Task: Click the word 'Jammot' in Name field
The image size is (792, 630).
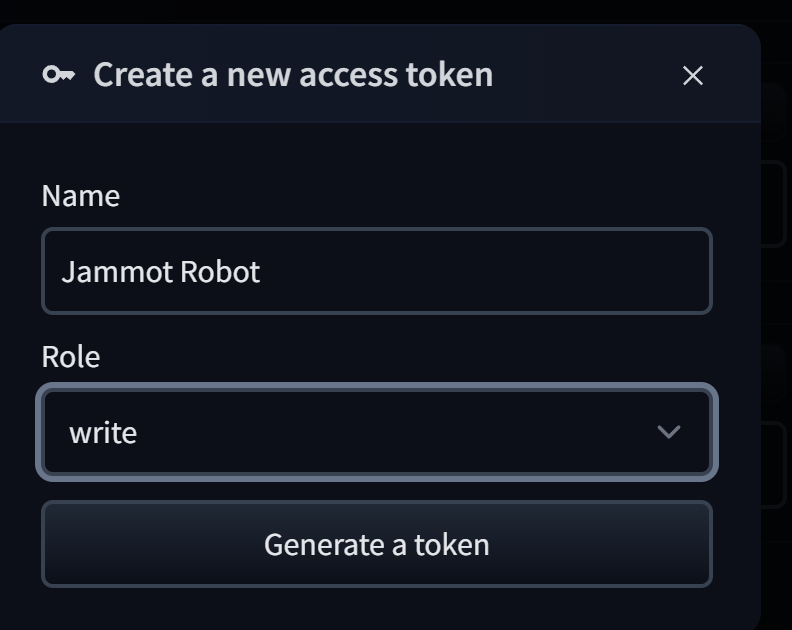Action: pos(104,272)
